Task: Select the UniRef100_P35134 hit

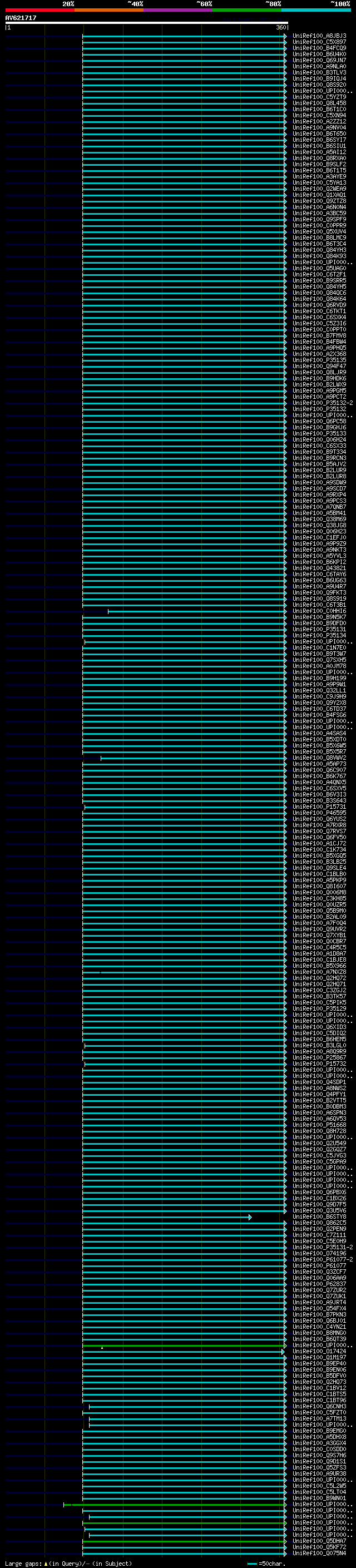Action: click(319, 635)
